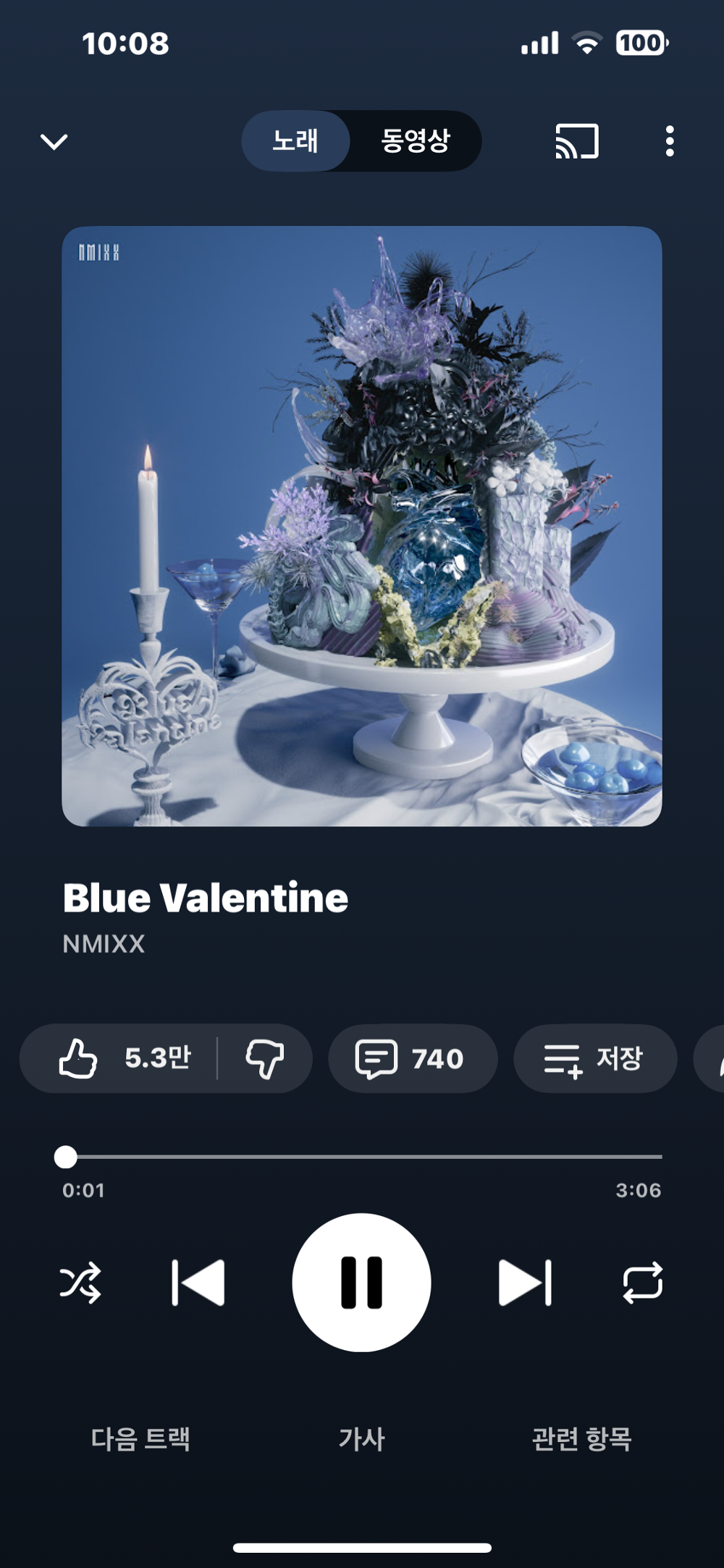The width and height of the screenshot is (724, 1568).
Task: Open the 가사 lyrics tab
Action: click(x=361, y=1438)
